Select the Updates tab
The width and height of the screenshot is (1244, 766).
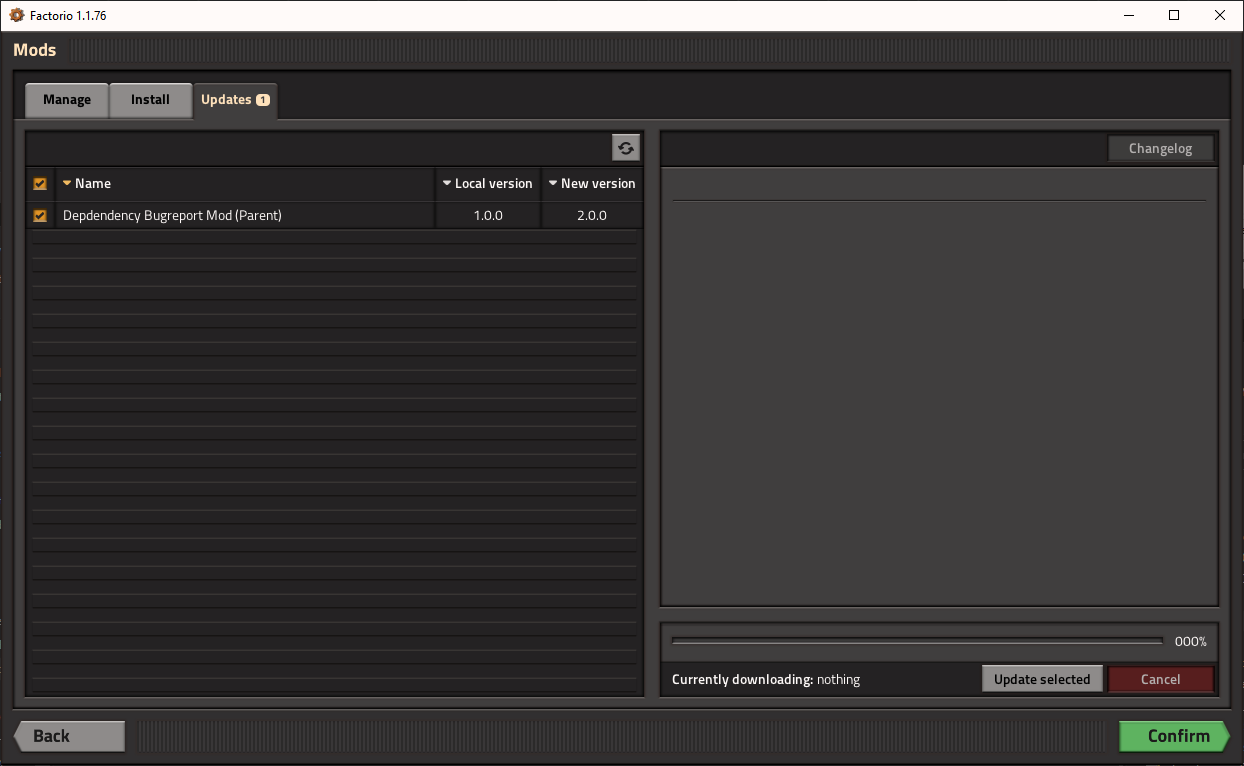pyautogui.click(x=235, y=100)
